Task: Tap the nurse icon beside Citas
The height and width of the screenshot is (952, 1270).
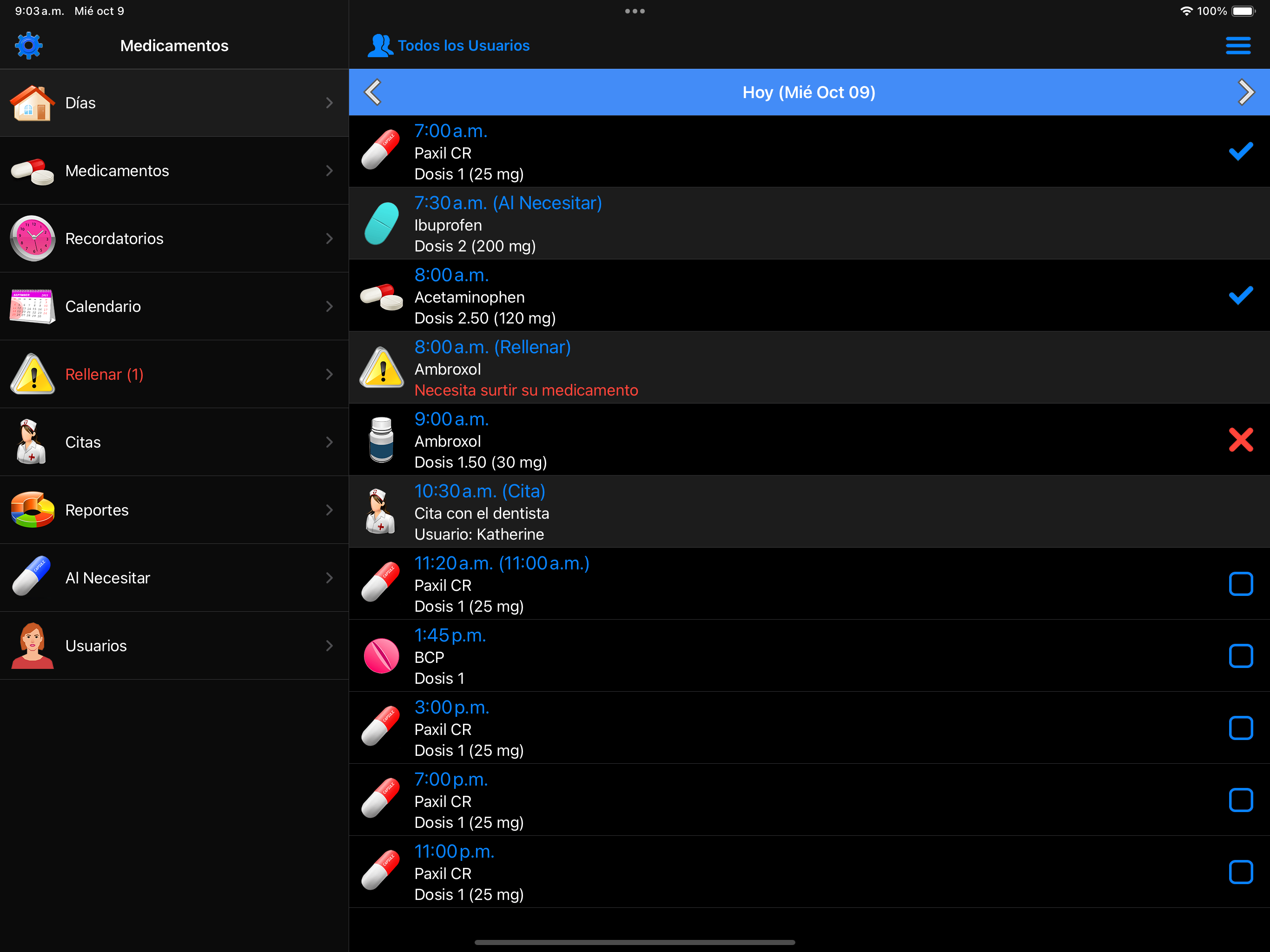Action: tap(31, 442)
